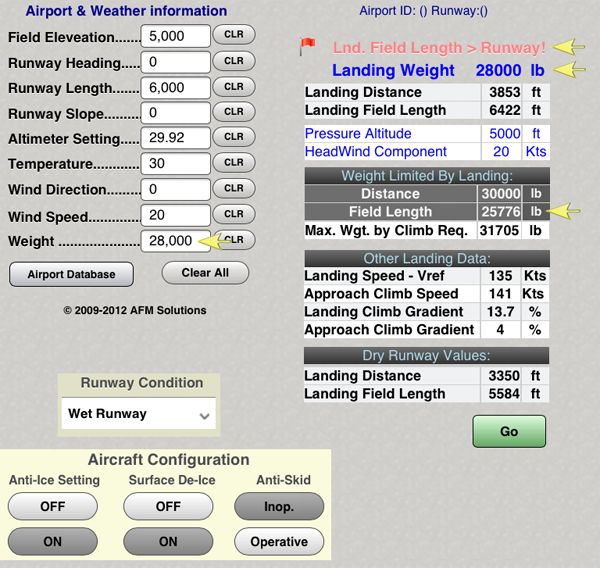Image resolution: width=600 pixels, height=568 pixels.
Task: Clear the Runway Length value
Action: (234, 87)
